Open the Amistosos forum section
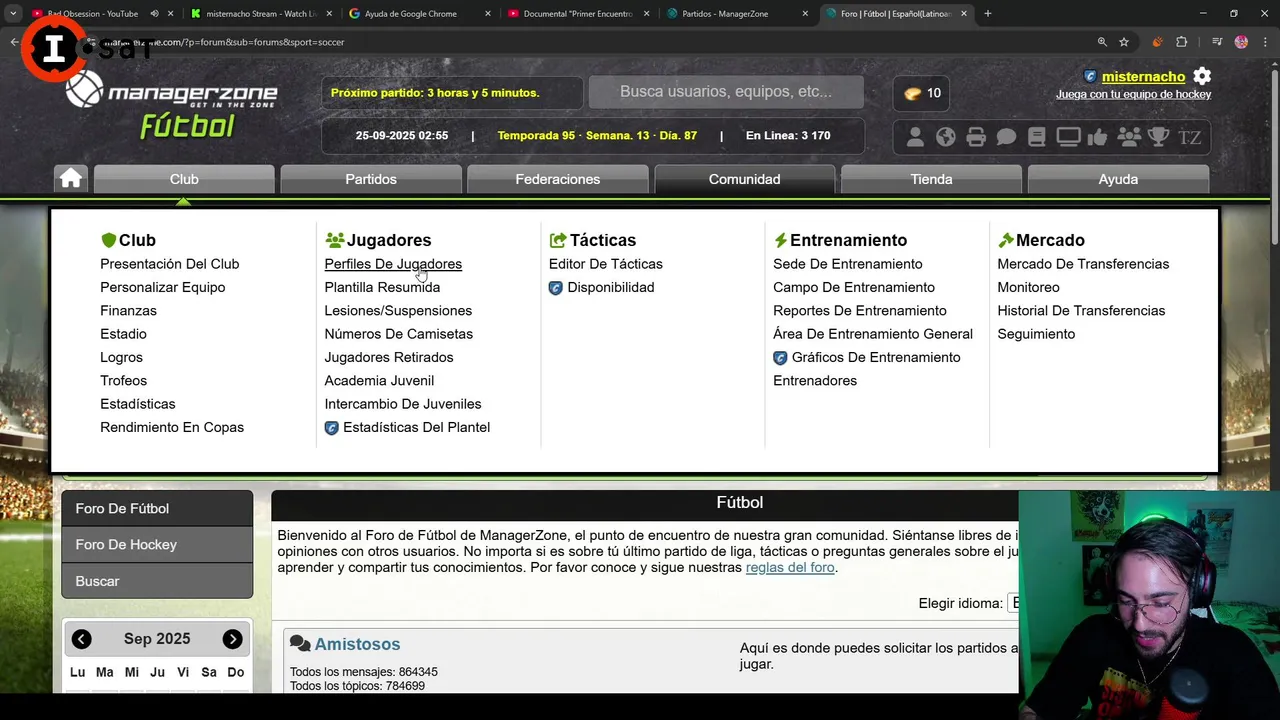1280x720 pixels. click(357, 645)
